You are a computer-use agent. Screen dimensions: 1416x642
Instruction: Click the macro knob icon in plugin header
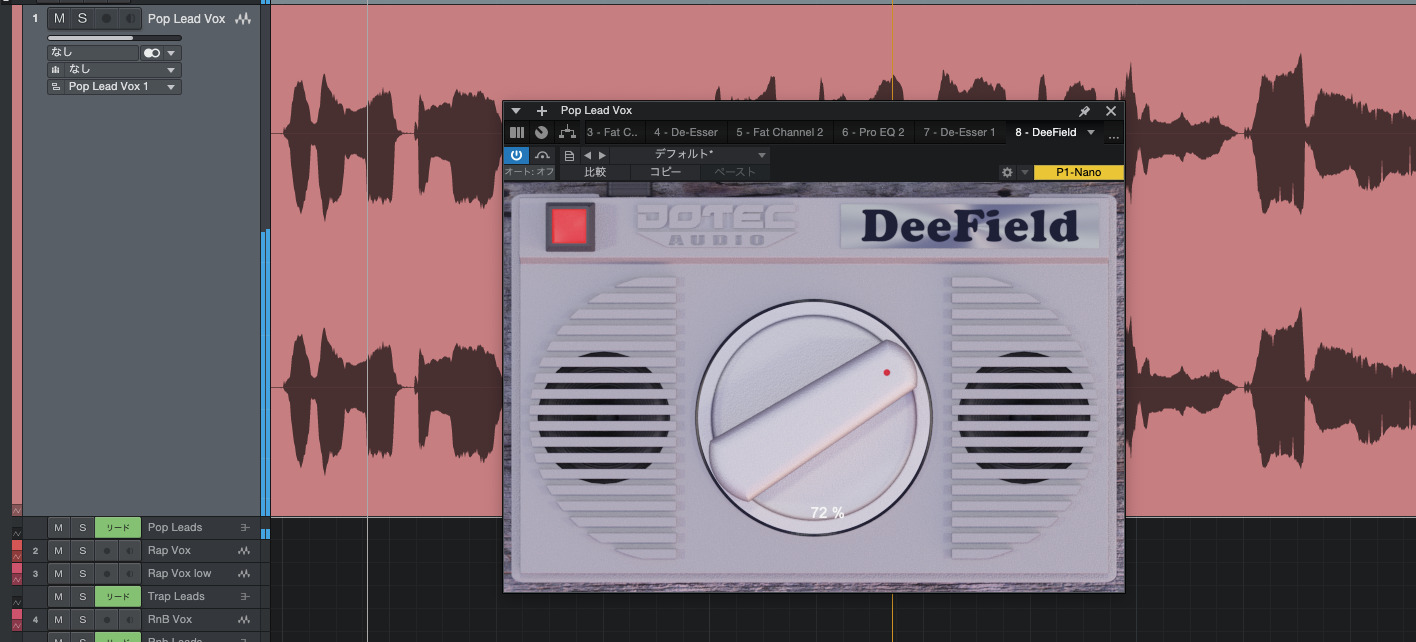pyautogui.click(x=541, y=132)
